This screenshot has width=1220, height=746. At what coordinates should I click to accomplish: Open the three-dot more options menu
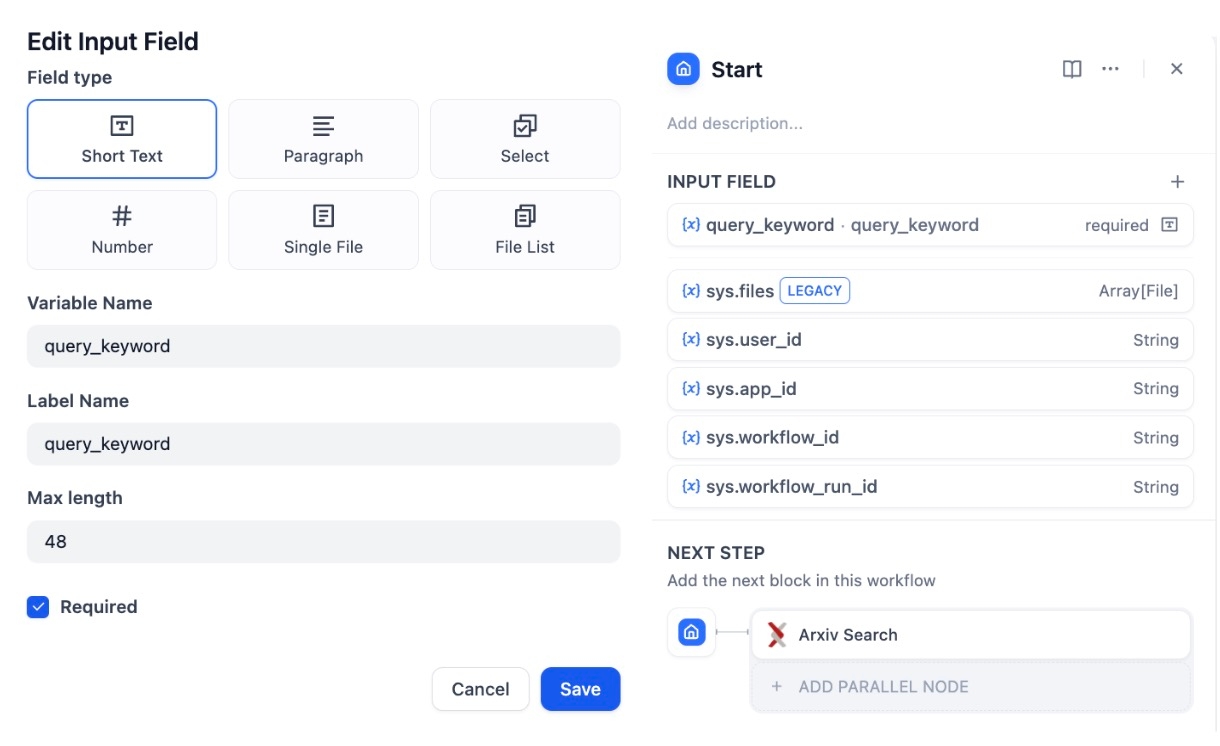1110,69
